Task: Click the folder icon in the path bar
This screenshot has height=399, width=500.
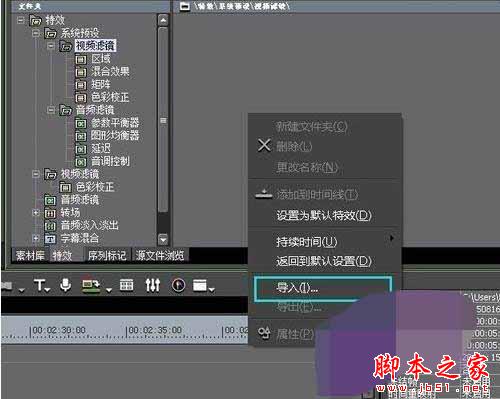Action: click(x=185, y=6)
